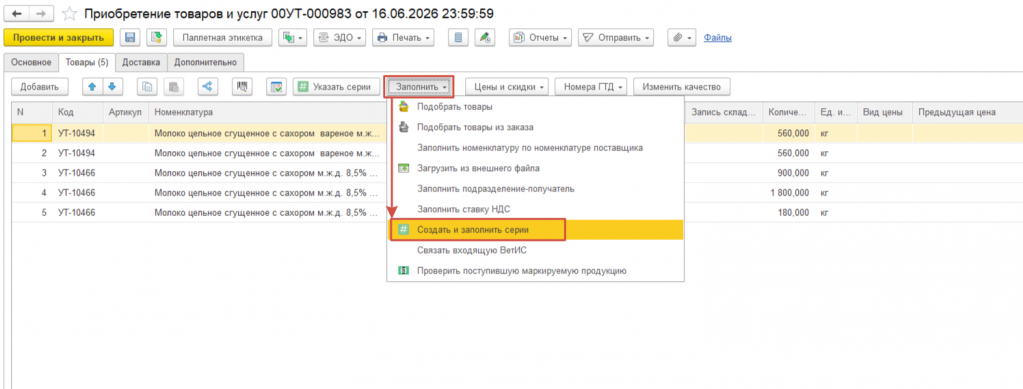The width and height of the screenshot is (1023, 389).
Task: Paste rows with the clipboard icon
Action: click(x=174, y=86)
